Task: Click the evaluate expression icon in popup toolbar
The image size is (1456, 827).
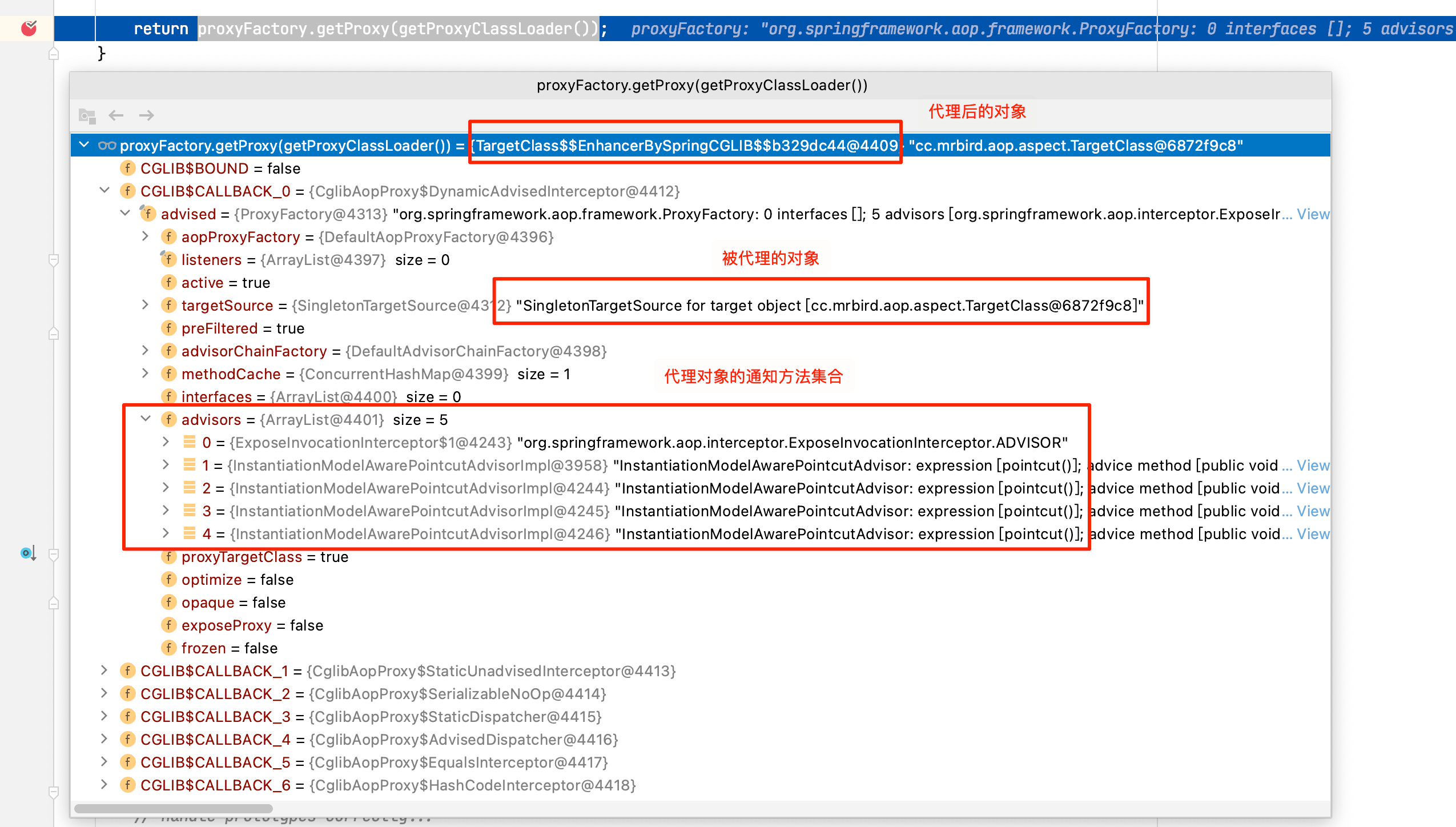Action: [87, 115]
